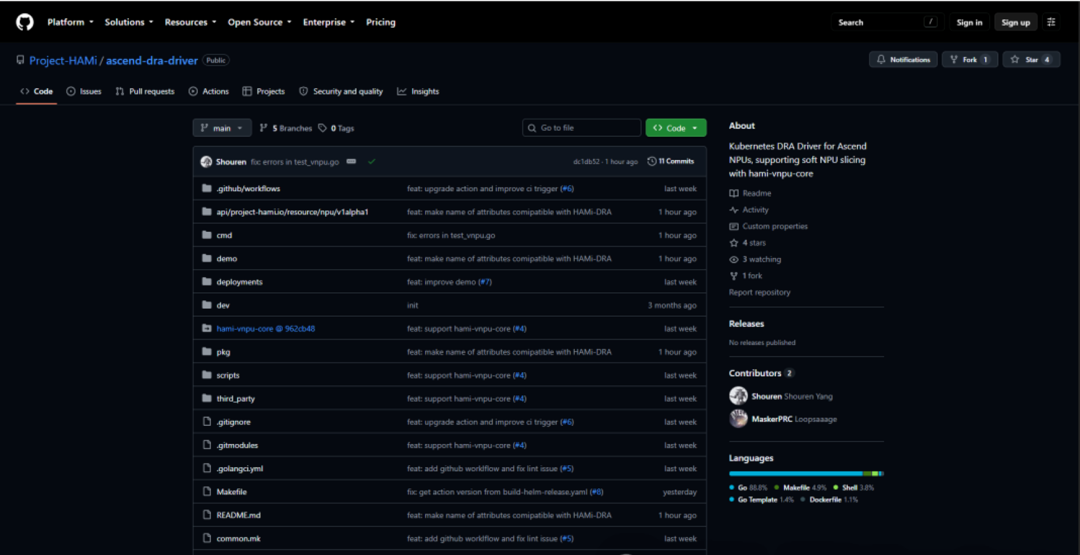View the 4 stars link
This screenshot has width=1080, height=555.
click(747, 243)
